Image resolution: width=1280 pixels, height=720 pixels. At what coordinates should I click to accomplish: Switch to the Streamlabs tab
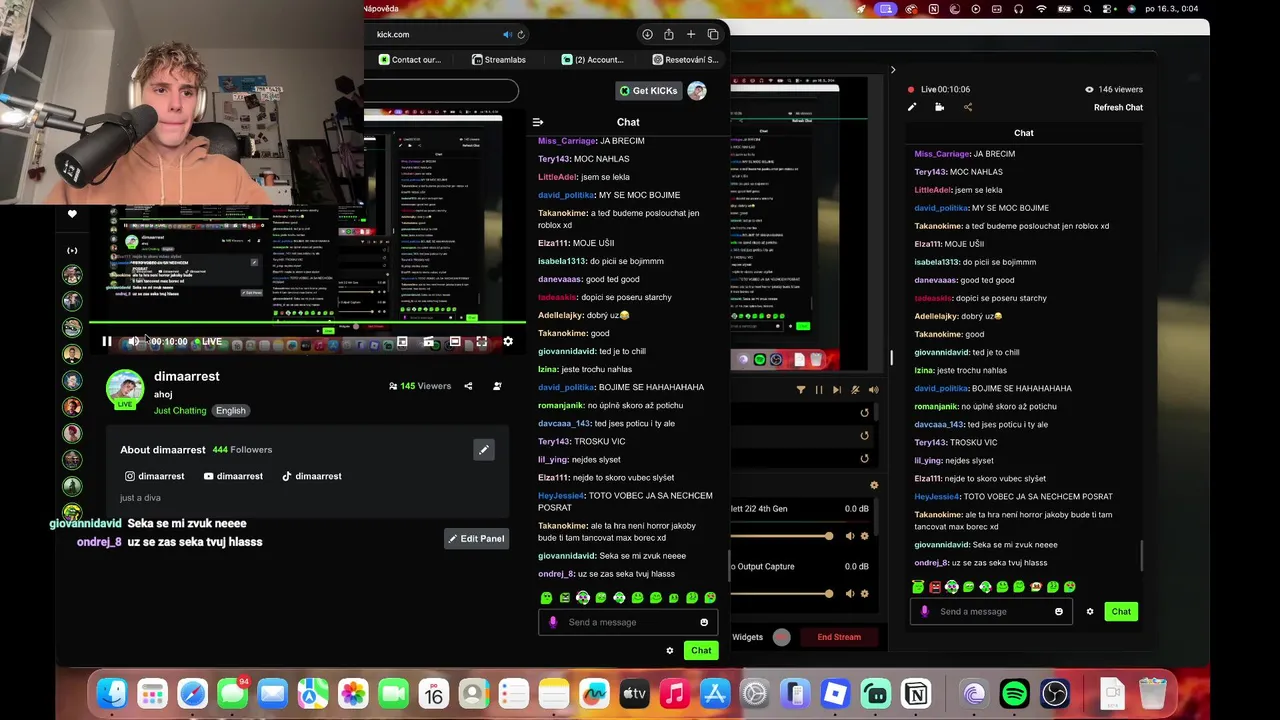(x=499, y=60)
